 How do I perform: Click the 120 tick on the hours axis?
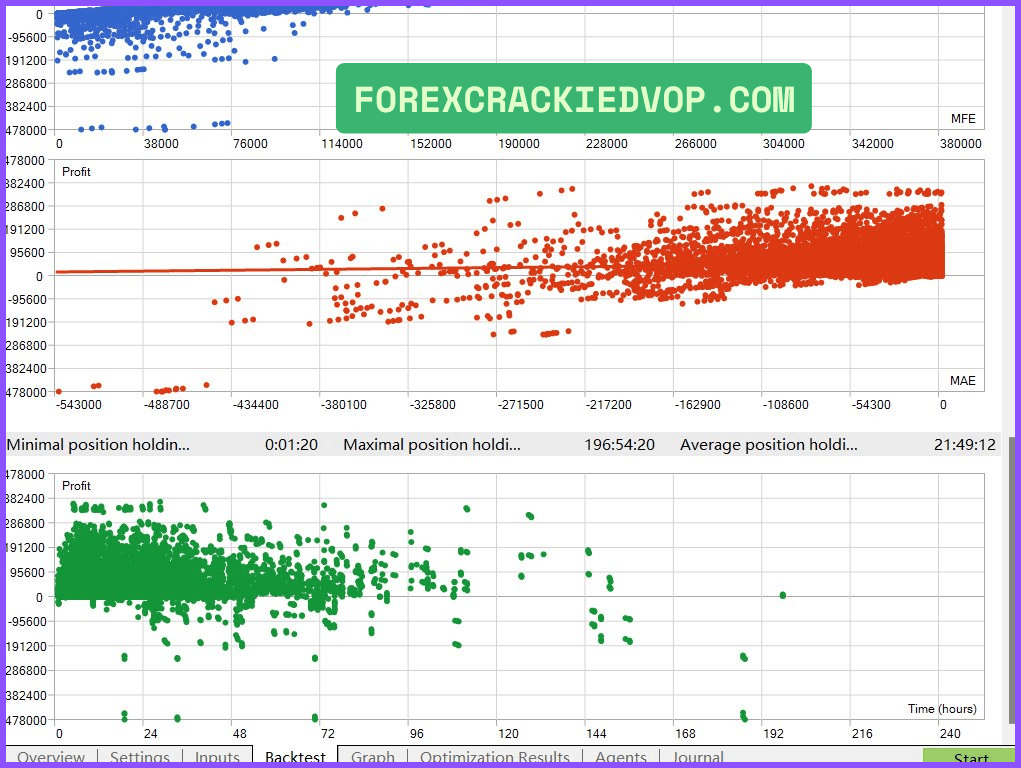pyautogui.click(x=508, y=733)
